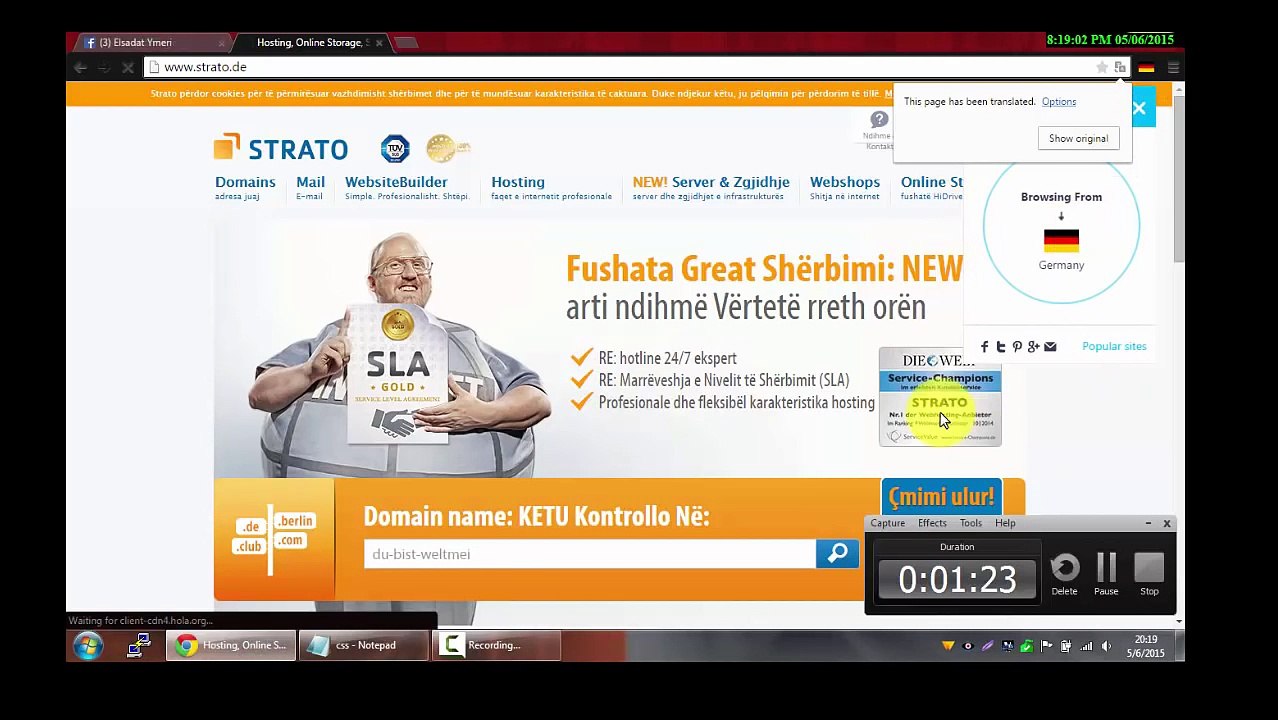
Task: Close the Hola panel with the X
Action: click(x=1139, y=108)
